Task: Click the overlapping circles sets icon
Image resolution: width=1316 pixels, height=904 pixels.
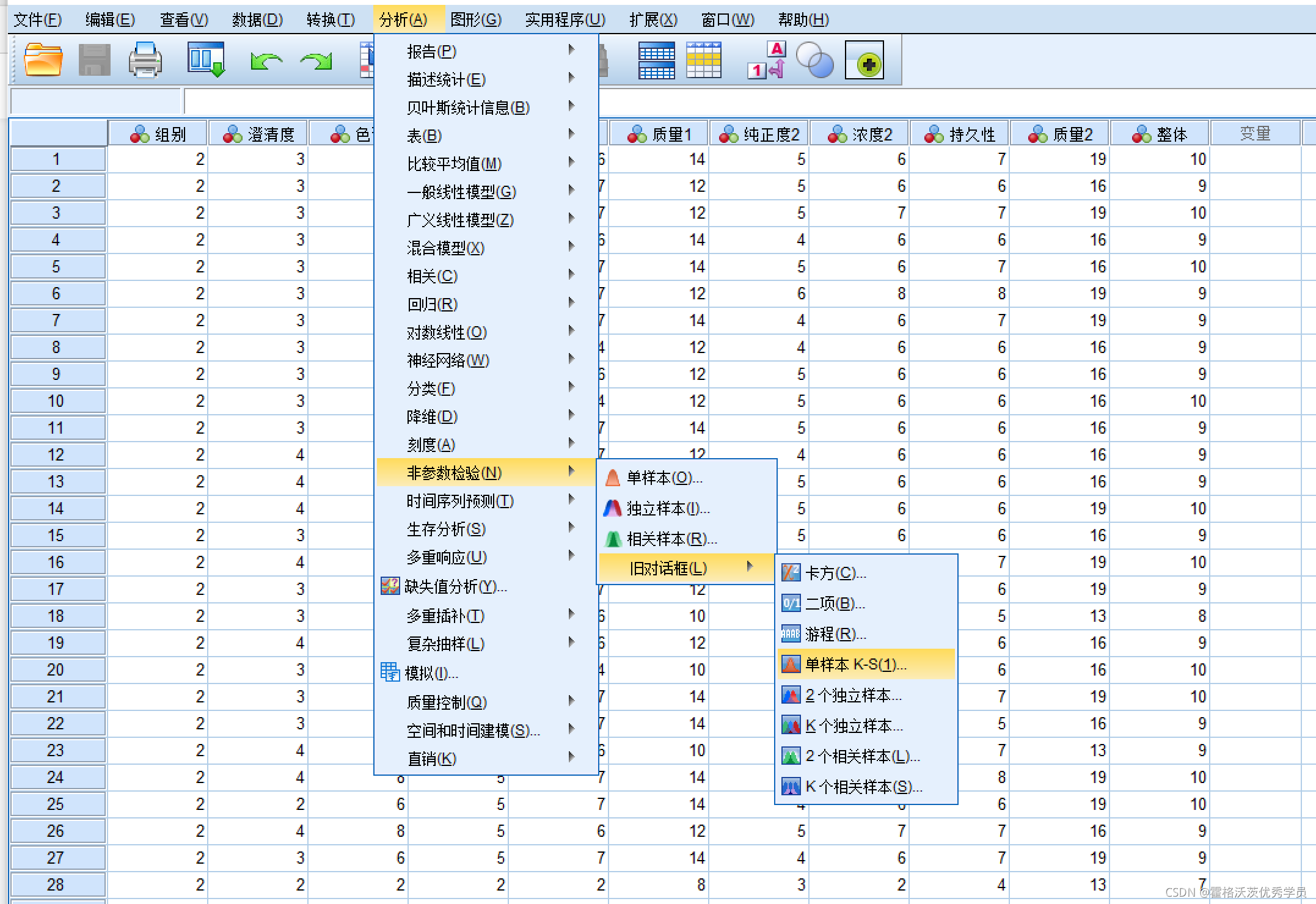Action: coord(815,60)
